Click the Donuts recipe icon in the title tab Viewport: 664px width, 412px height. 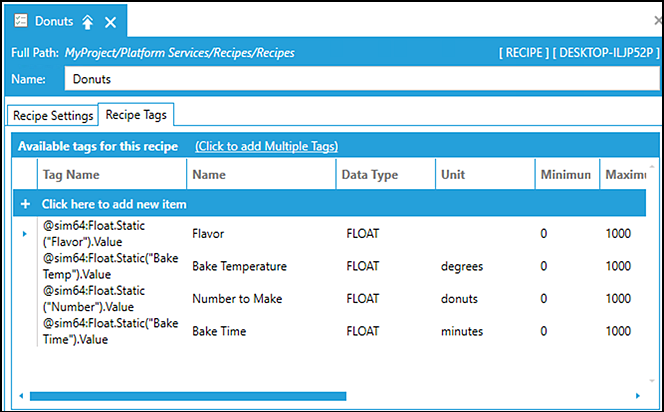[20, 21]
